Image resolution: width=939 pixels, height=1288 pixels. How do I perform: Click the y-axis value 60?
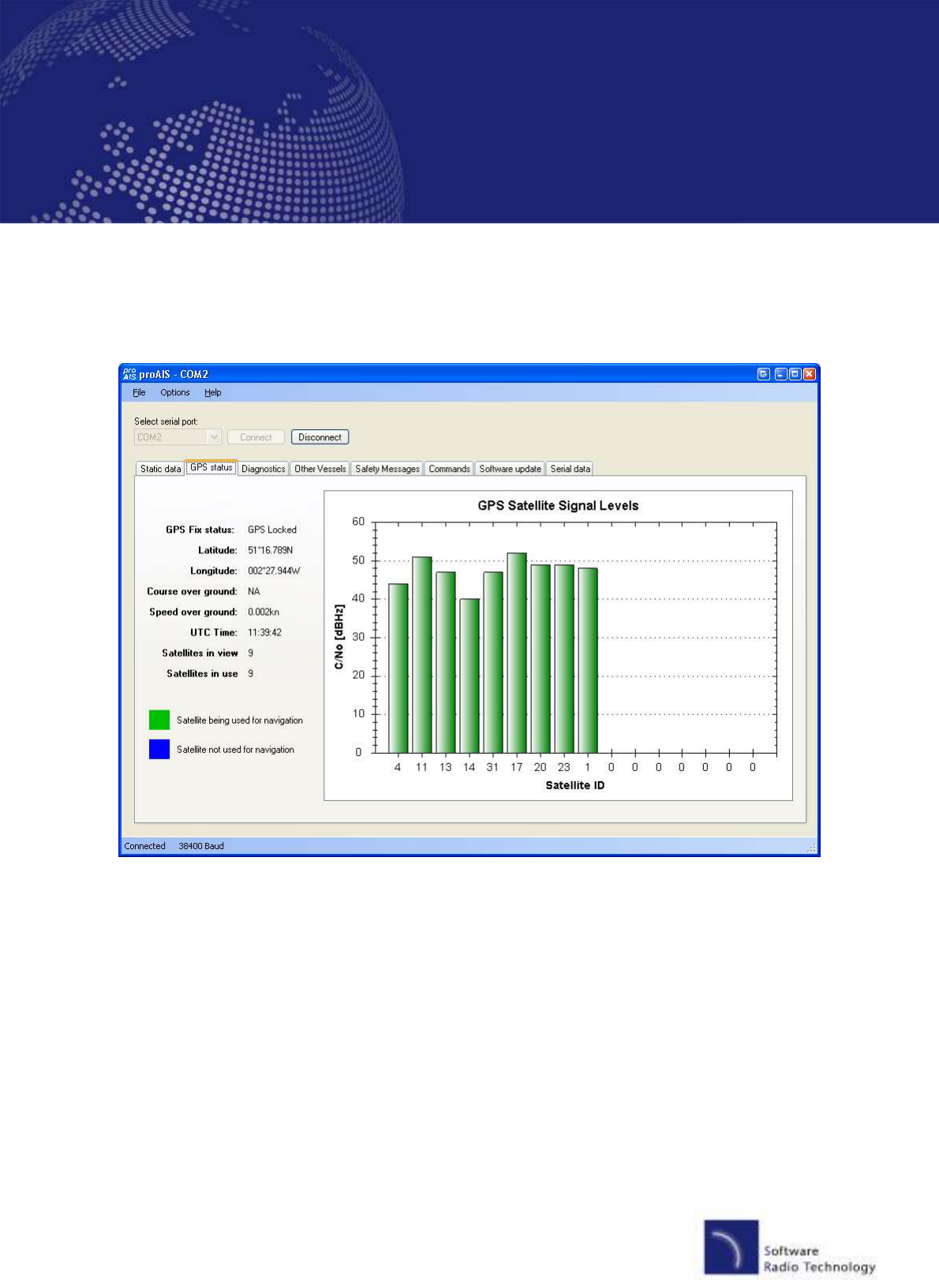[x=358, y=522]
